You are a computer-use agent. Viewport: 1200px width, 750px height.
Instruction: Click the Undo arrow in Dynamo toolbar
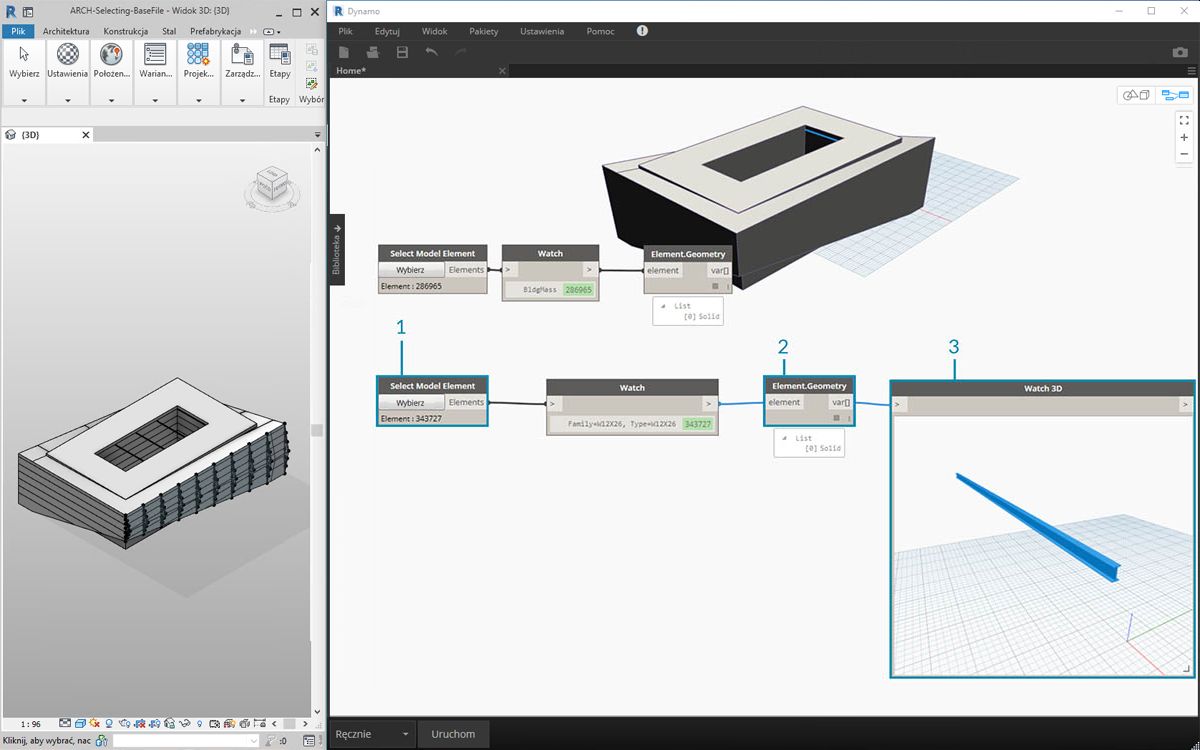click(x=431, y=51)
